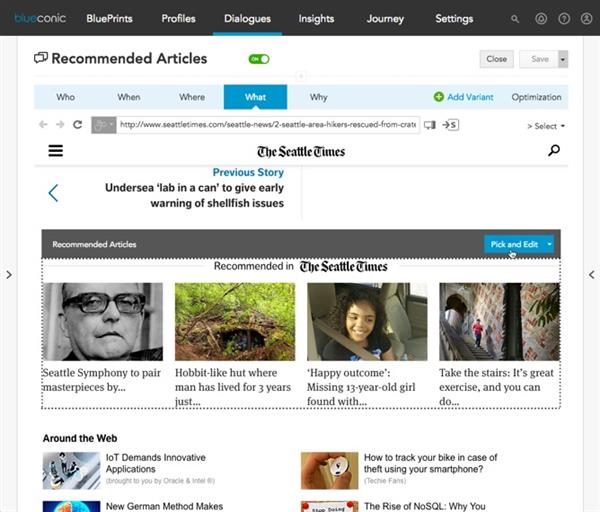The image size is (600, 512).
Task: Open the channel selector dropdown left of URL
Action: point(104,125)
